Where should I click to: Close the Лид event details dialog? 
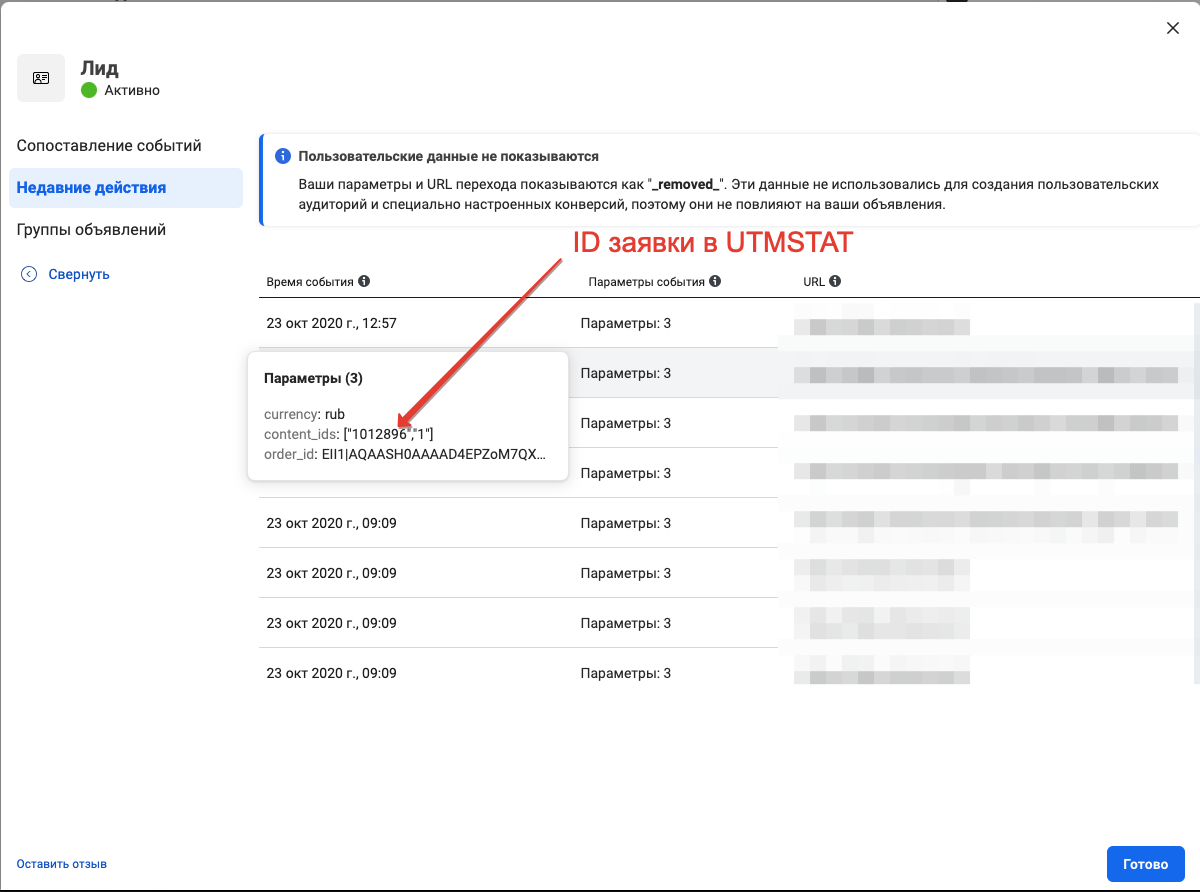click(x=1172, y=28)
